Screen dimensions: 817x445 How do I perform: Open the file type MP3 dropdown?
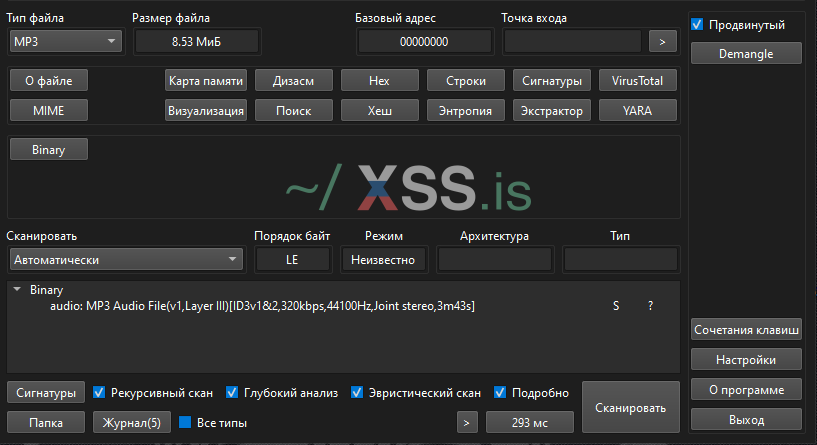(x=66, y=42)
